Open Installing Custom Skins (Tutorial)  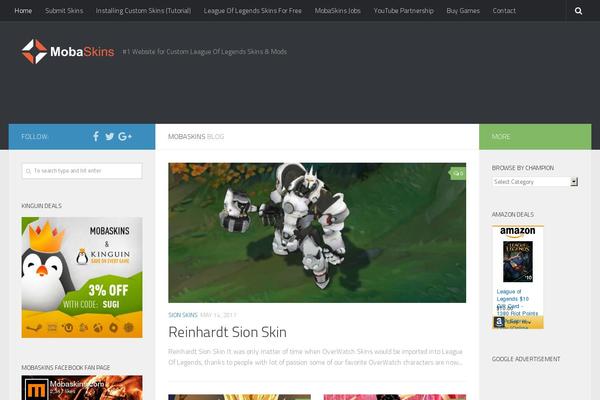pos(143,11)
